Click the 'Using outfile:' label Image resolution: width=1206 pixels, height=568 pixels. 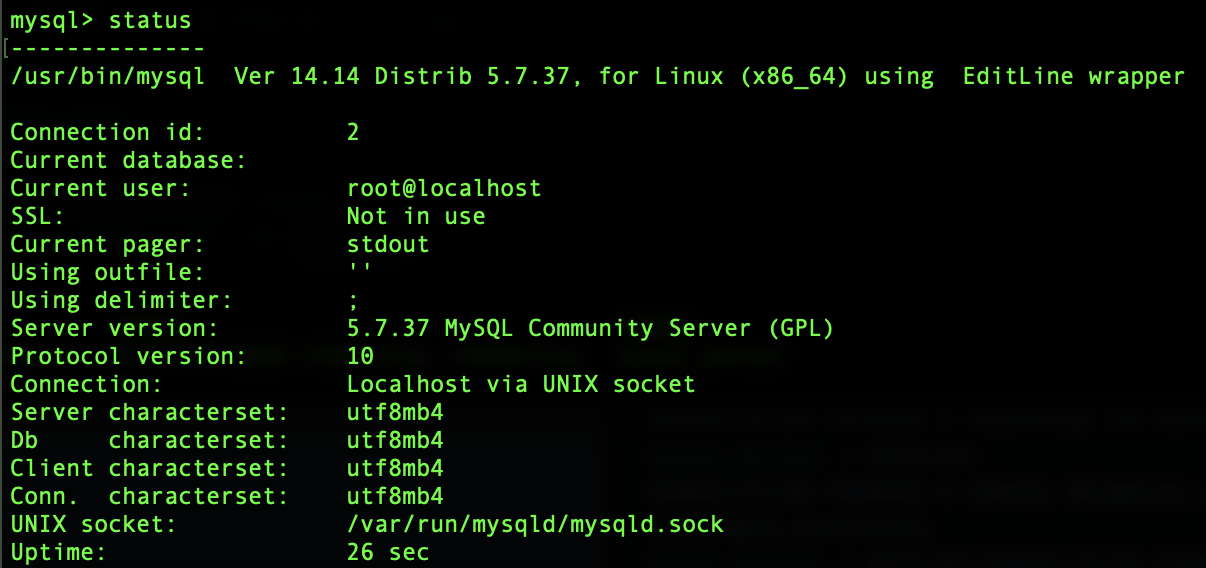coord(107,272)
